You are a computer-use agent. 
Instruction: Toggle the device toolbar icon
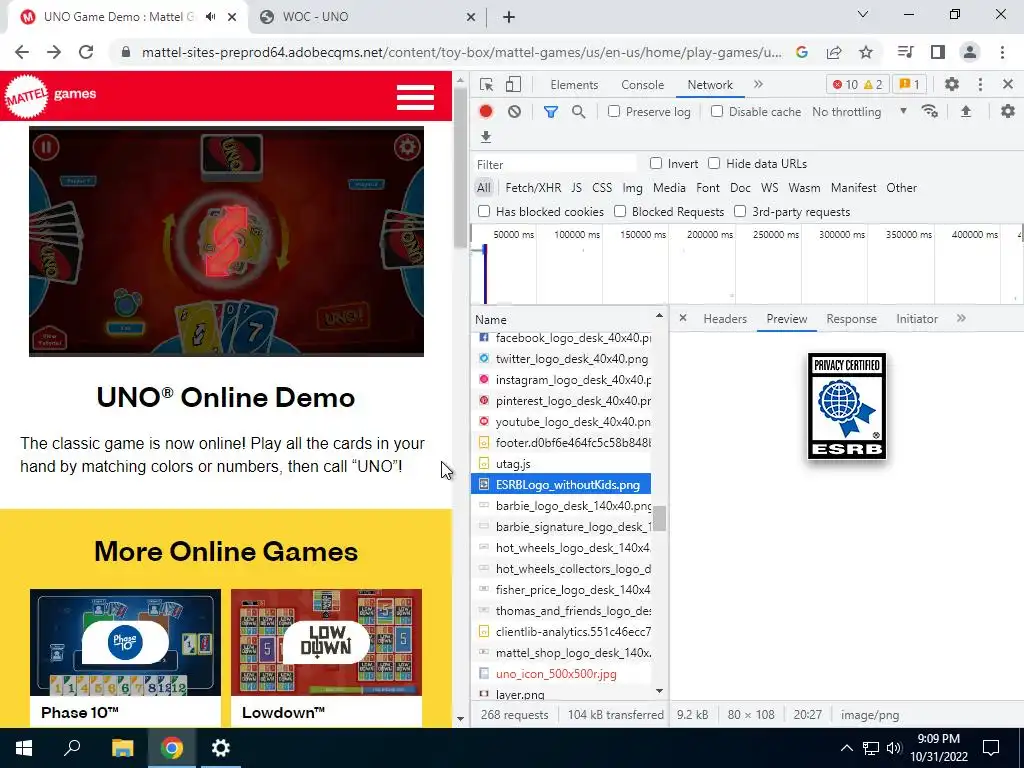click(513, 85)
